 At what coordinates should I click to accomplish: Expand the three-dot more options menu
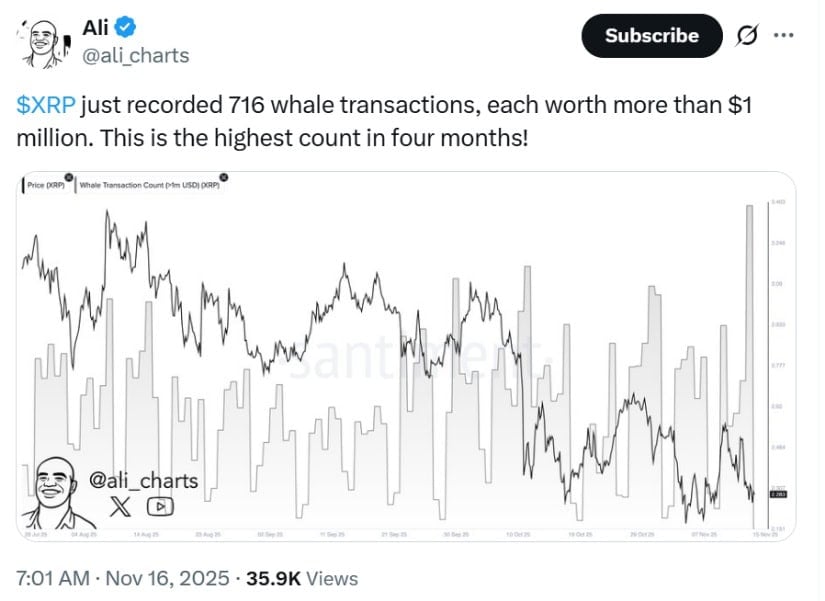(784, 36)
